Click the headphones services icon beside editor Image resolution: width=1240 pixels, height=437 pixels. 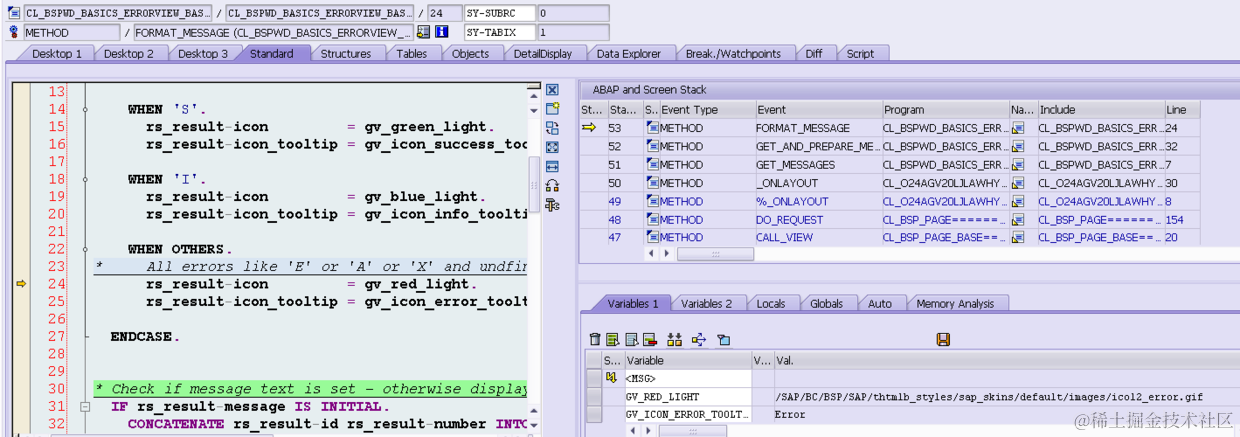click(x=552, y=185)
